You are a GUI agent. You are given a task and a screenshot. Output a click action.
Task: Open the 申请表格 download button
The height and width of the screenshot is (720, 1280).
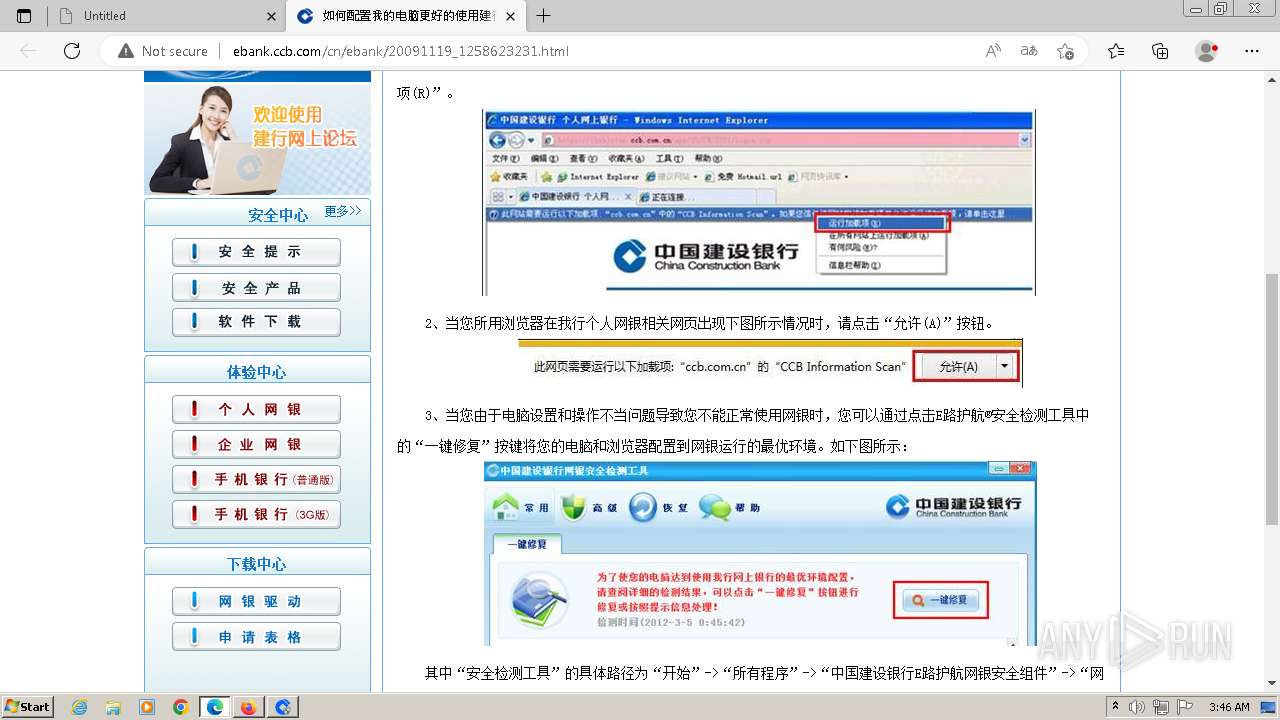click(x=256, y=638)
